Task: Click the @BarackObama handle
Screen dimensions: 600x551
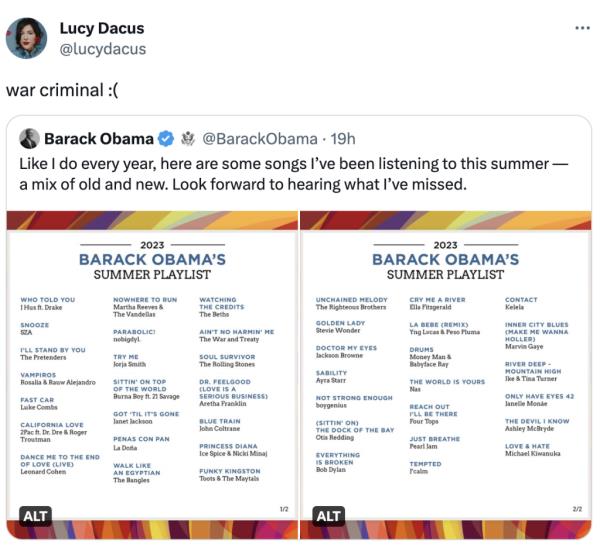Action: coord(260,138)
